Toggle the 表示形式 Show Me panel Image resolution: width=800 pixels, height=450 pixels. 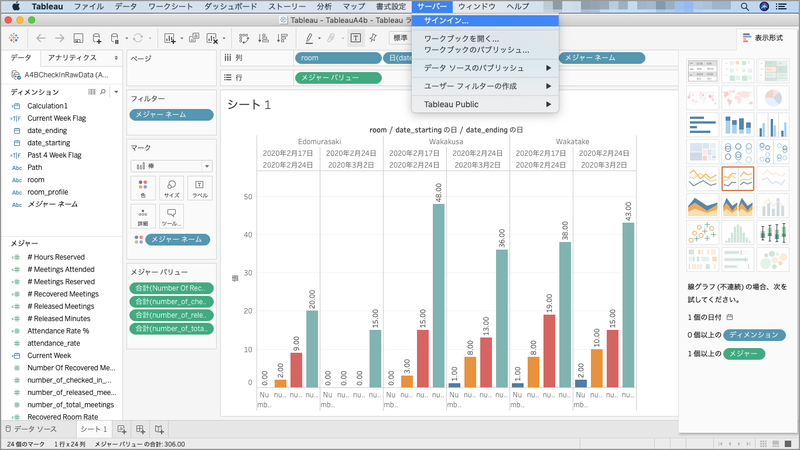[763, 38]
